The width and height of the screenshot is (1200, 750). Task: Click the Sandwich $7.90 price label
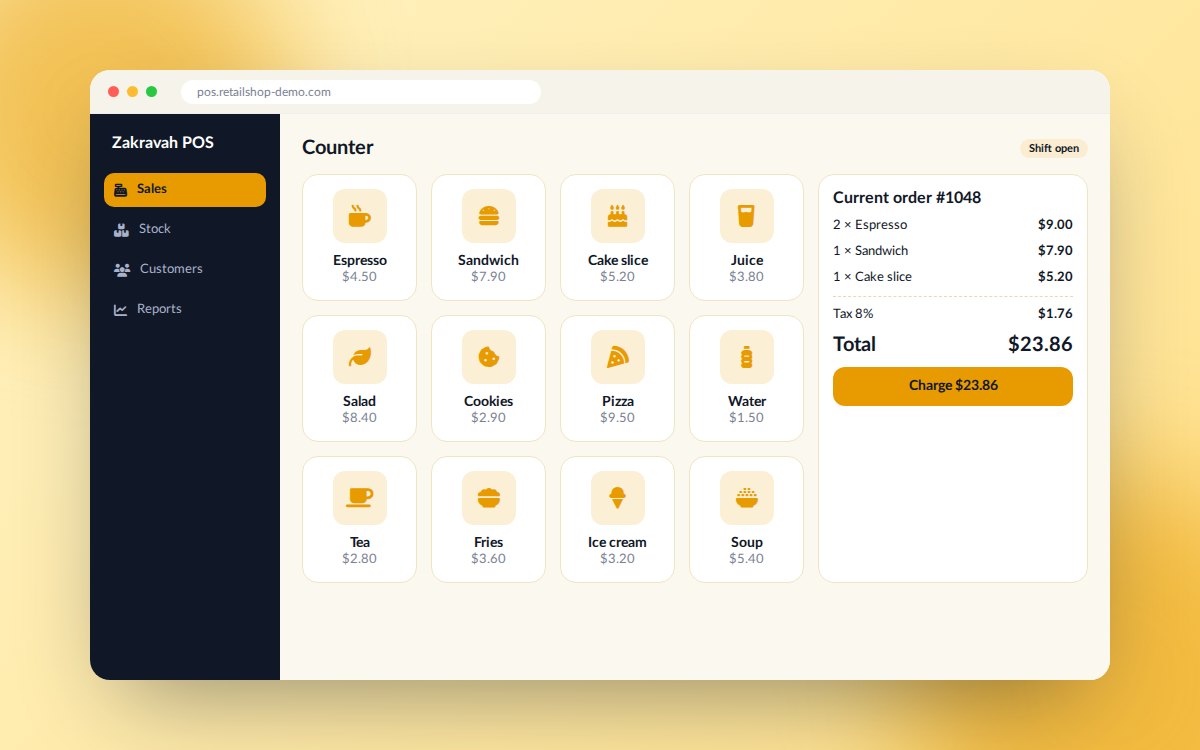tap(489, 276)
